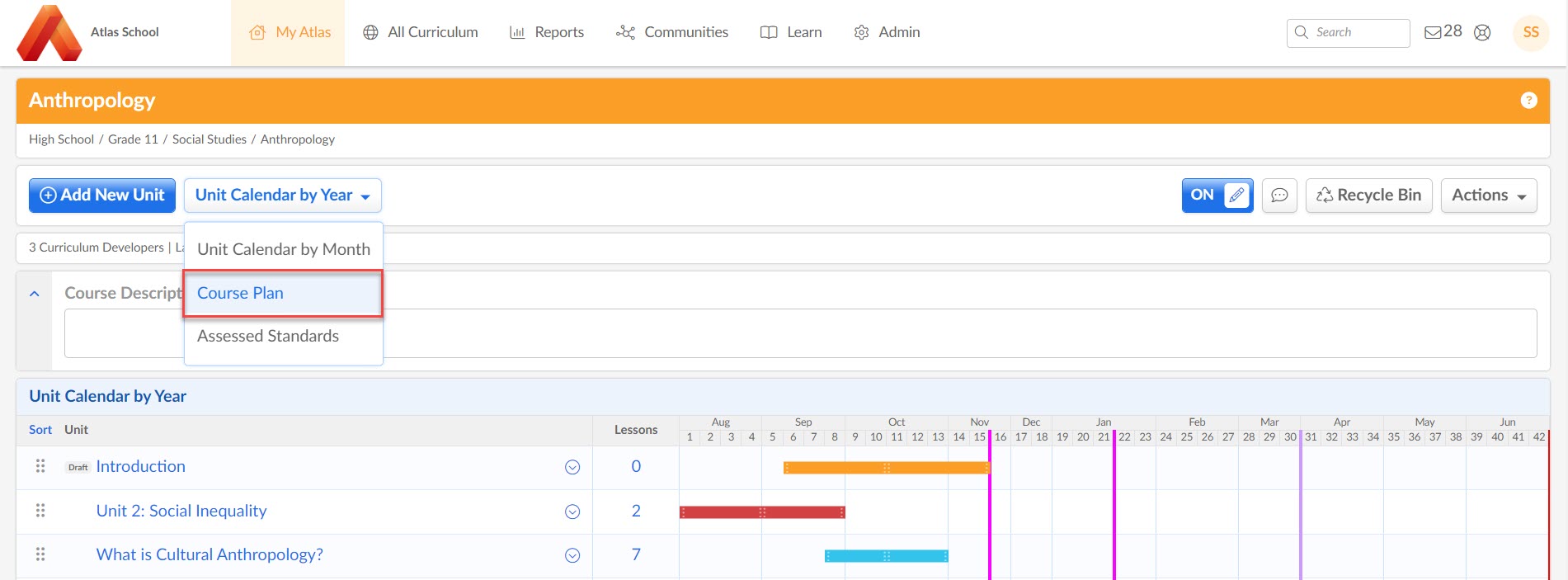Click the Oct month label in calendar
Screen dimensions: 1568x580
(897, 422)
